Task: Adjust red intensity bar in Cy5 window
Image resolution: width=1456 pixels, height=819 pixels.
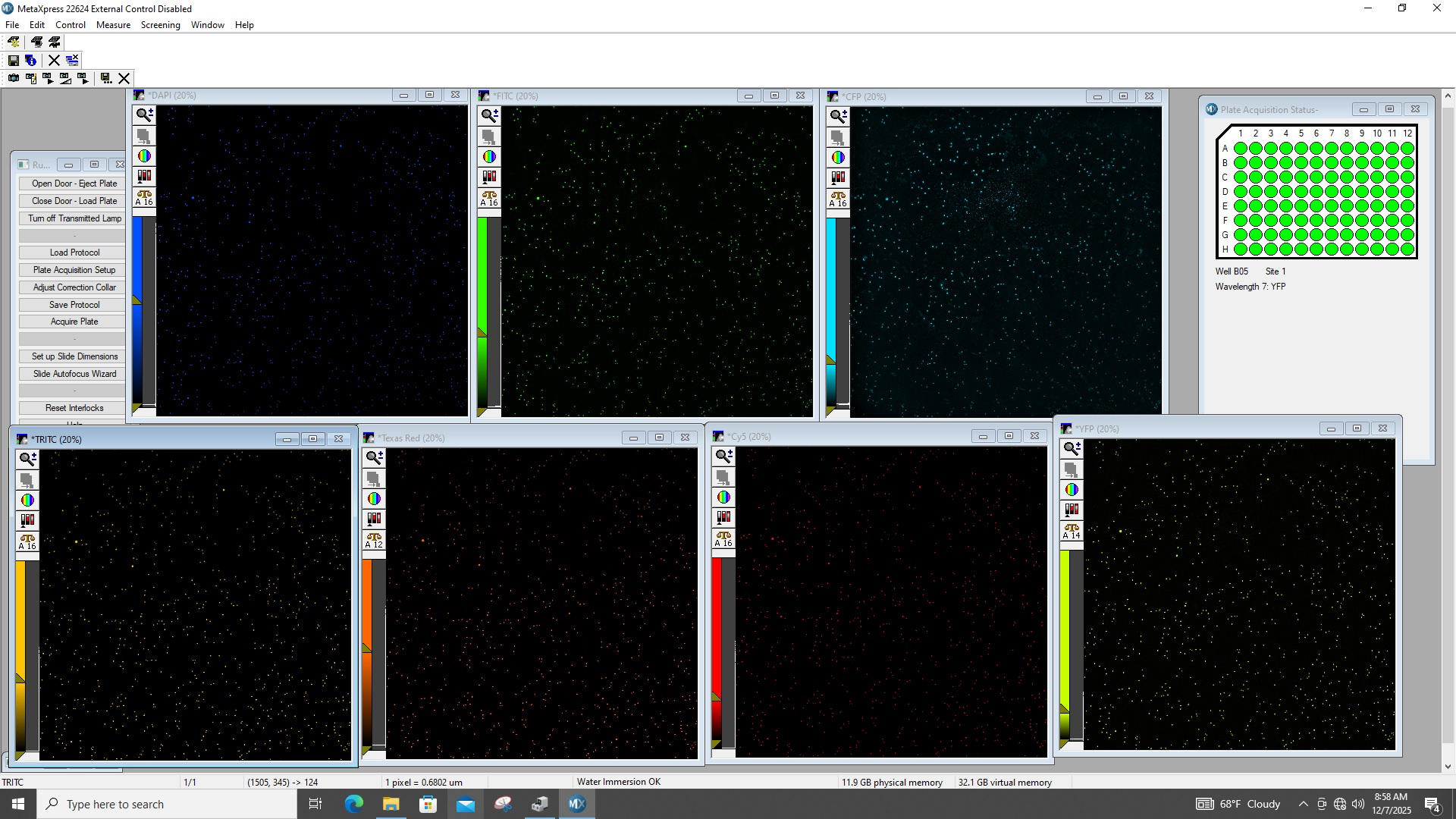Action: click(716, 629)
